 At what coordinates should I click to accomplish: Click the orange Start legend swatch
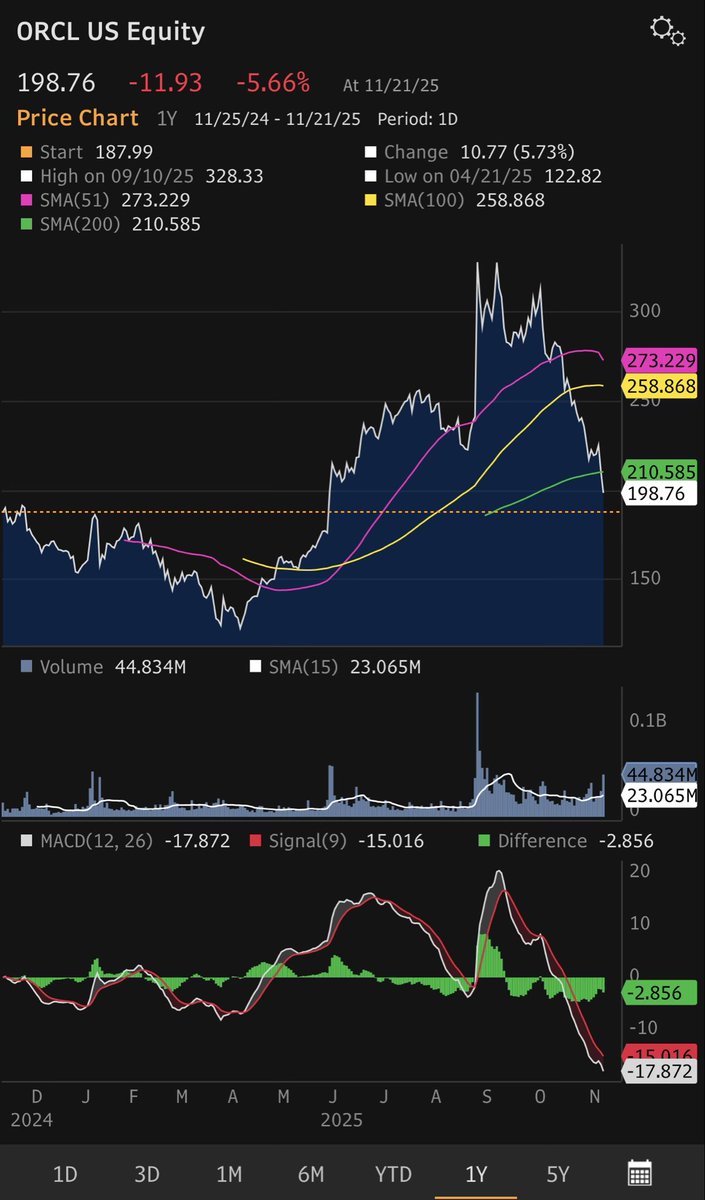click(25, 152)
